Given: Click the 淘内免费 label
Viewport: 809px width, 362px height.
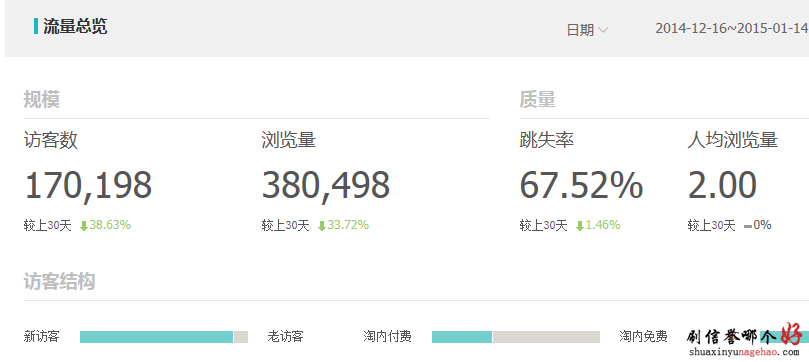Looking at the screenshot, I should [x=643, y=337].
